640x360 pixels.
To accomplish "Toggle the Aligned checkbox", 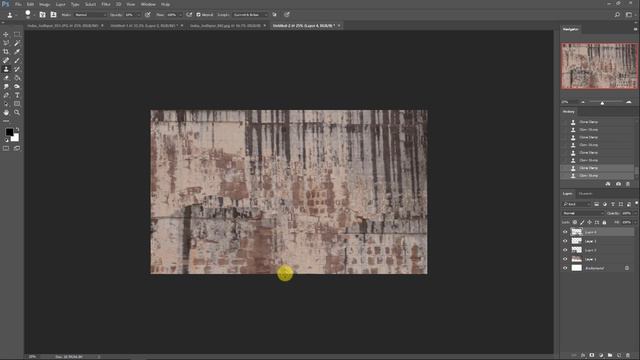I will tap(198, 15).
